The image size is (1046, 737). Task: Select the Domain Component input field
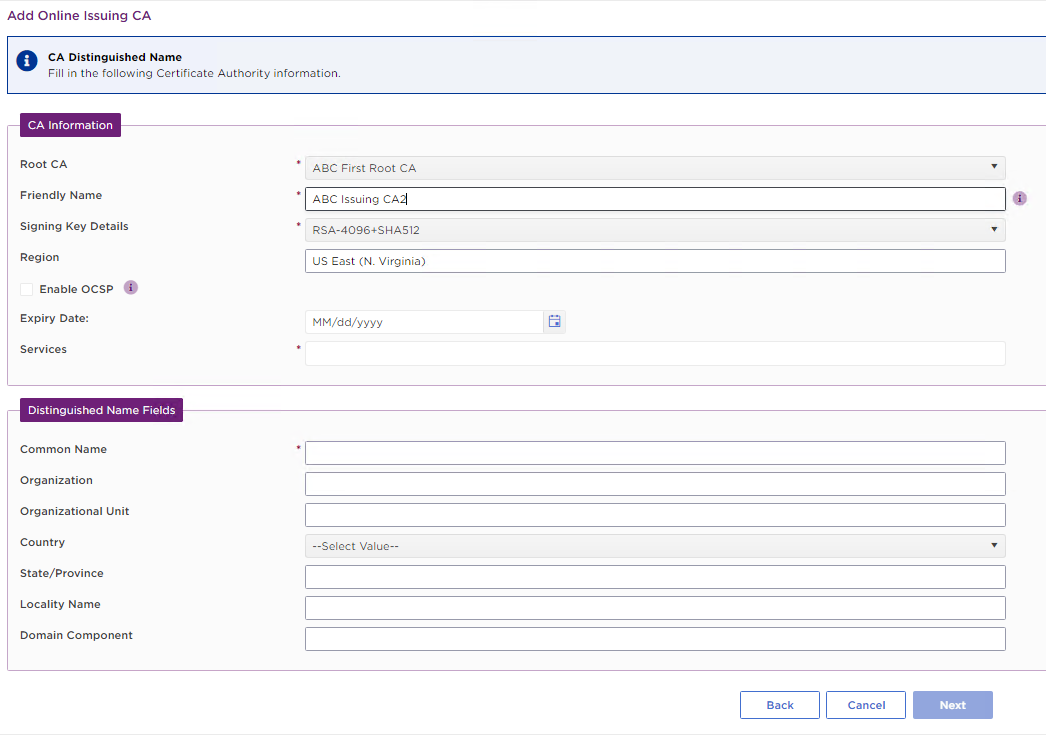point(654,639)
